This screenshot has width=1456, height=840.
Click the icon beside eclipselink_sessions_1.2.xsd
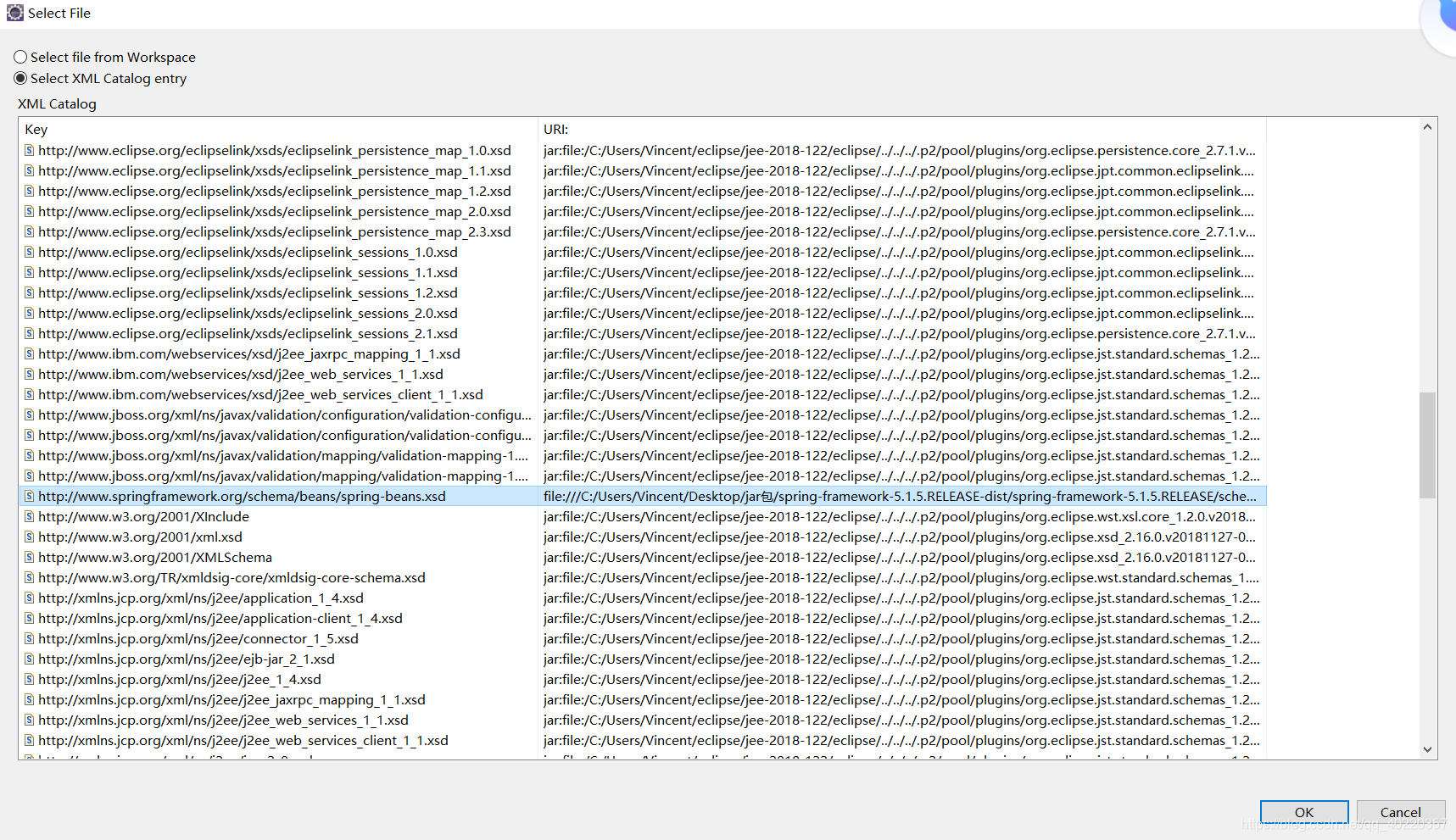pyautogui.click(x=30, y=293)
